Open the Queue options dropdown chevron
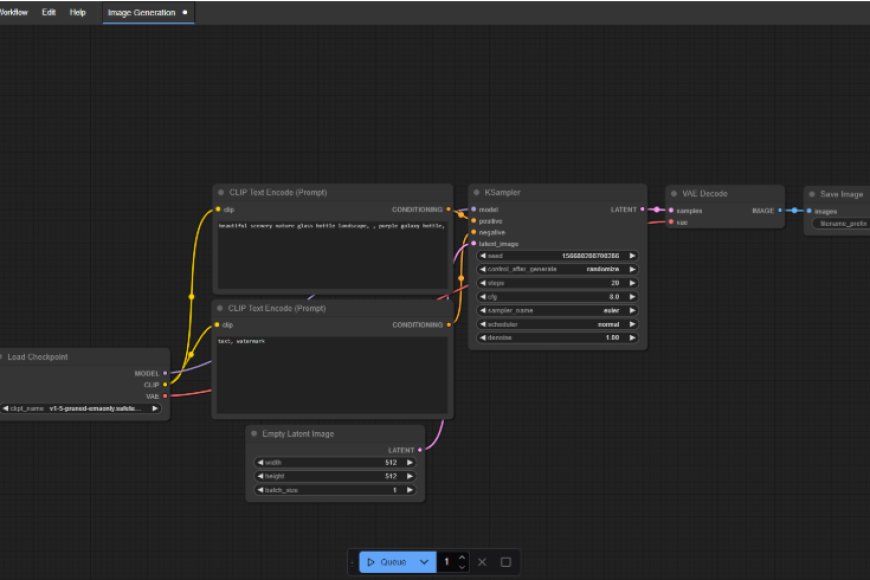 coord(424,562)
